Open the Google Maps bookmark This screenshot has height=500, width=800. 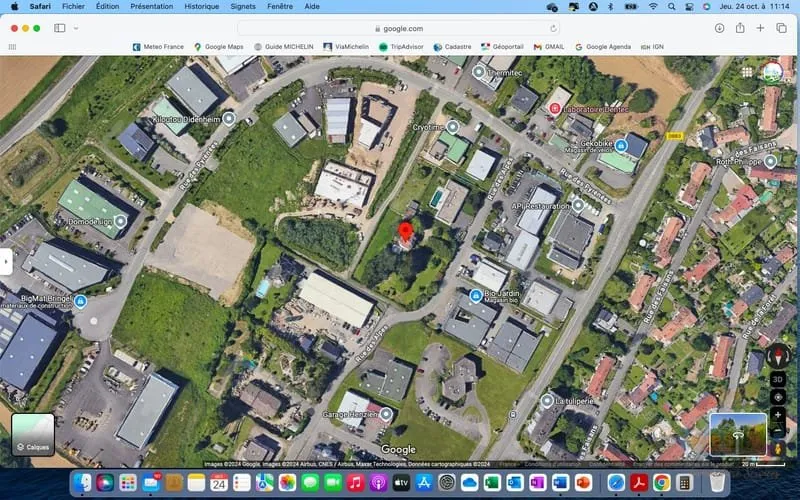pos(218,46)
